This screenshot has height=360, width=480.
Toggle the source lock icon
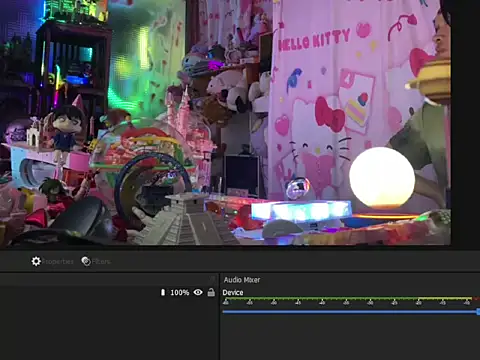tap(211, 292)
